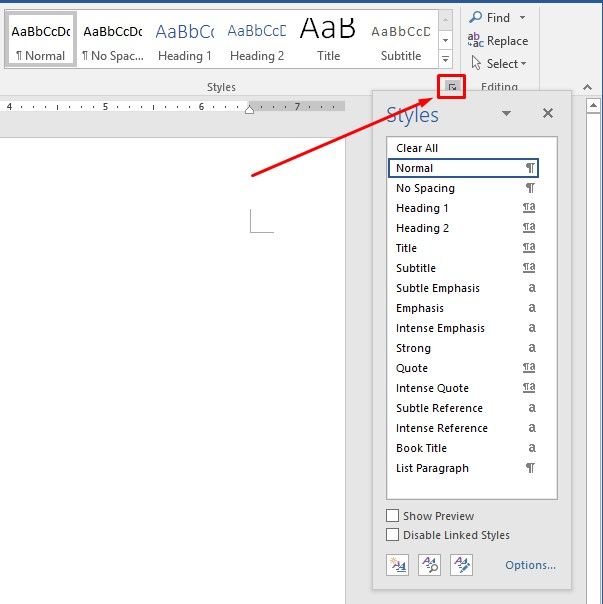Apply Heading 1 from Styles pane list
Viewport: 603px width, 604px height.
coord(463,208)
